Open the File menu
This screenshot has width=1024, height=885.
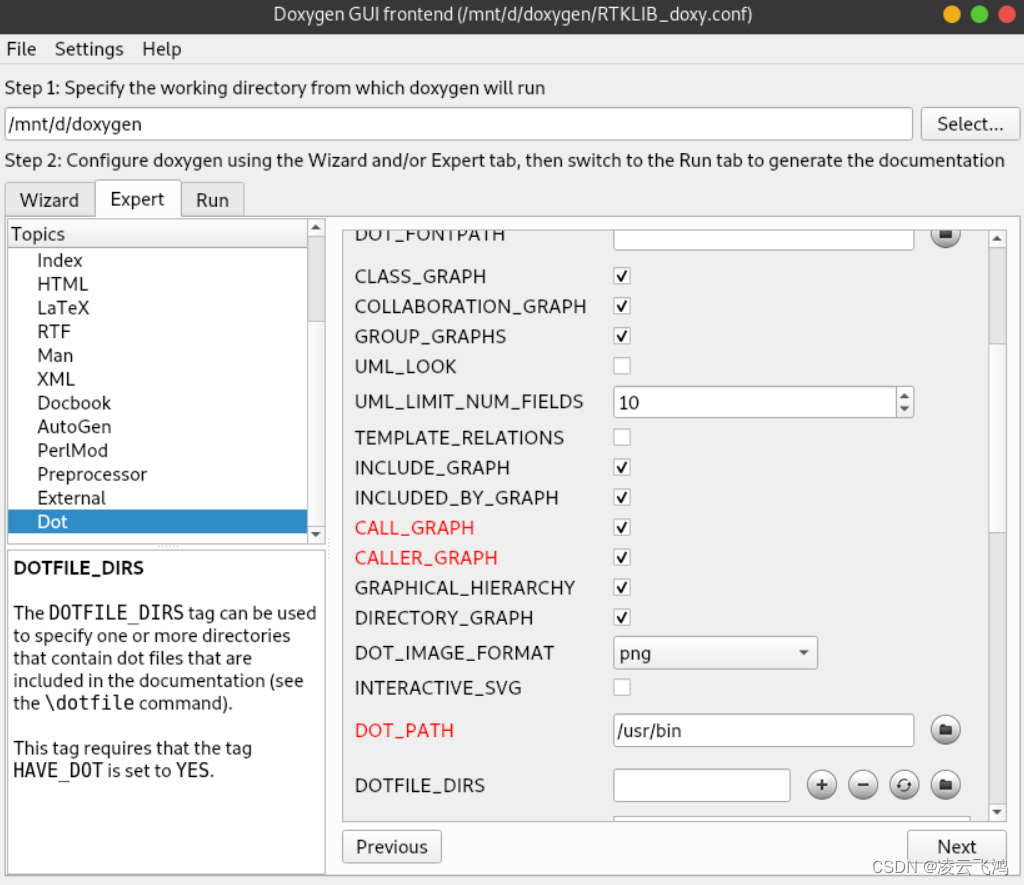pos(21,49)
